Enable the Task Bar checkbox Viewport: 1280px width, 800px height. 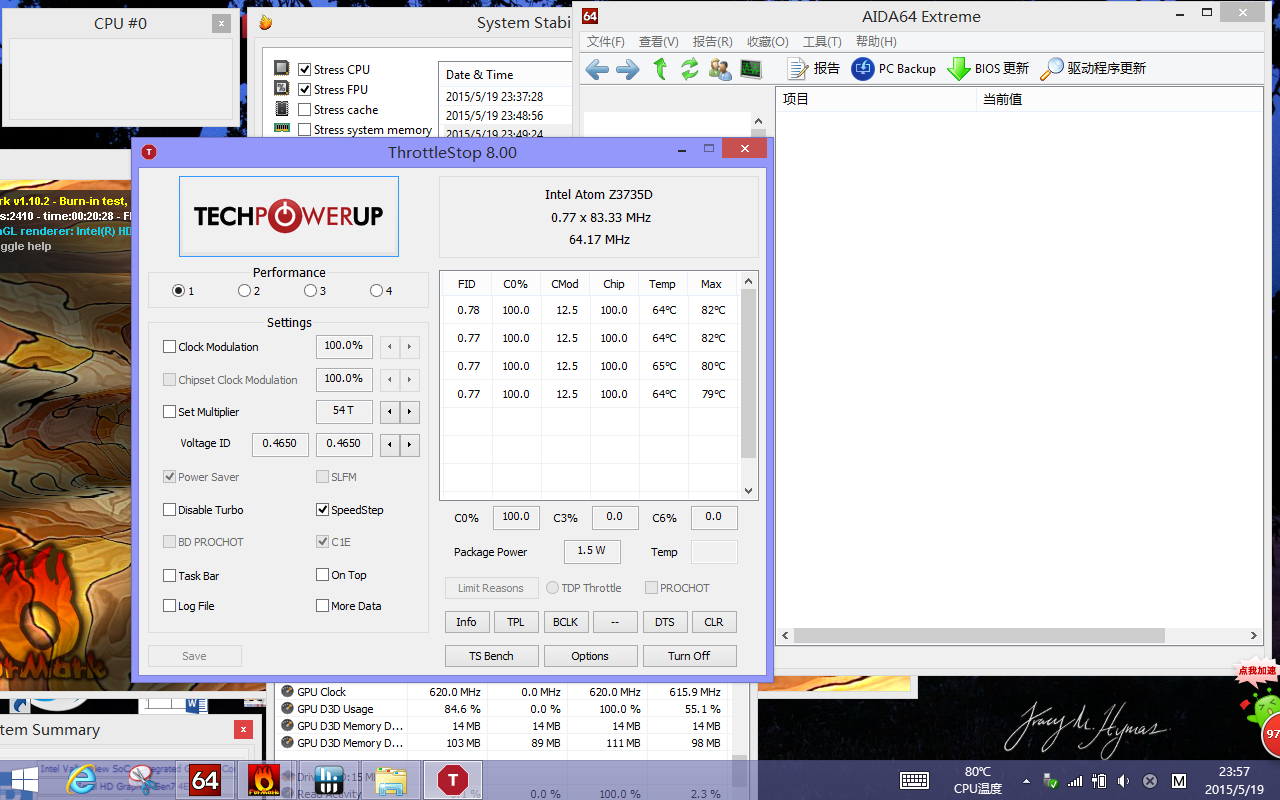(170, 576)
